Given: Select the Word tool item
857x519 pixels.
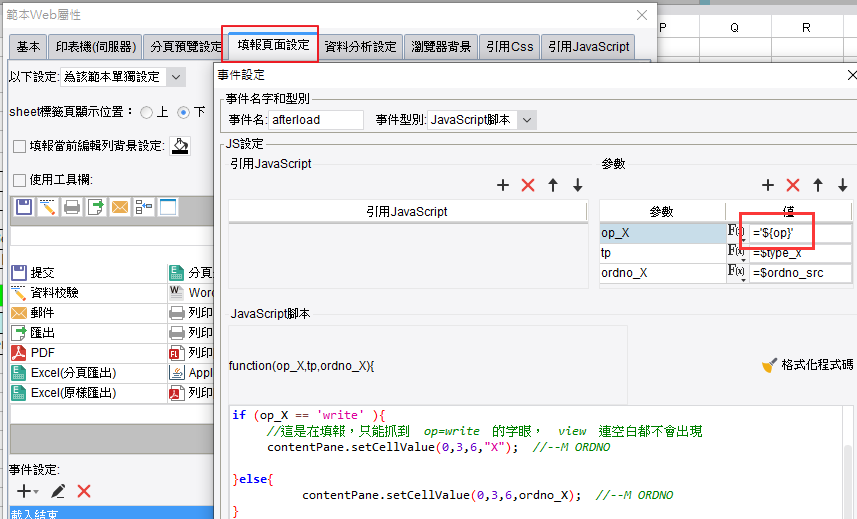Looking at the screenshot, I should click(x=191, y=293).
